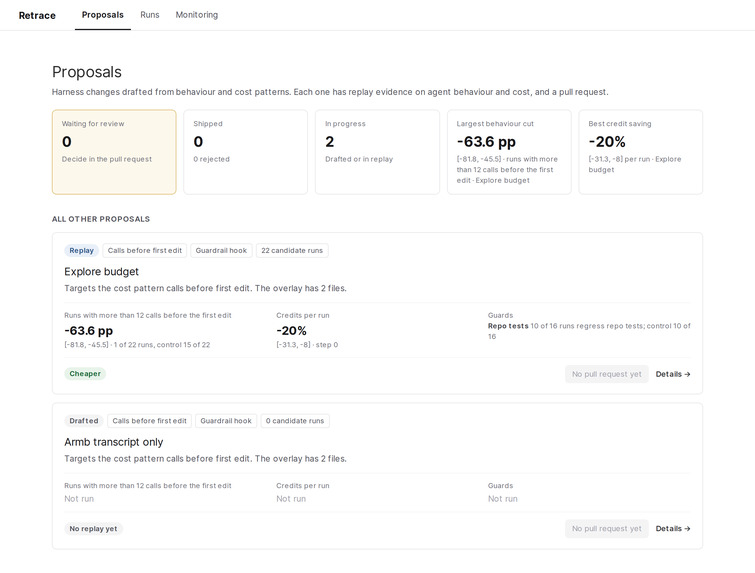Open Details for Explore budget
This screenshot has height=573, width=755.
tap(673, 374)
